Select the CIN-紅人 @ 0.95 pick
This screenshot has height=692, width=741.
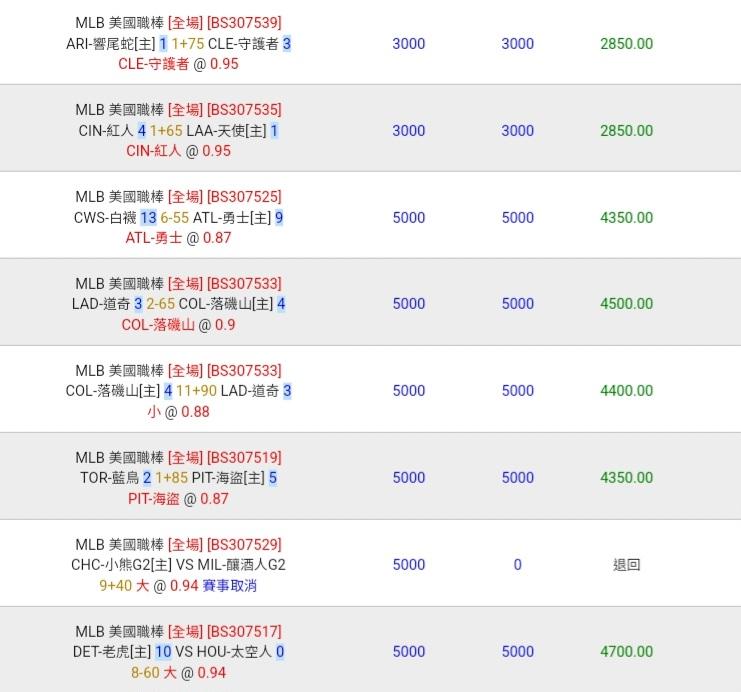[178, 151]
